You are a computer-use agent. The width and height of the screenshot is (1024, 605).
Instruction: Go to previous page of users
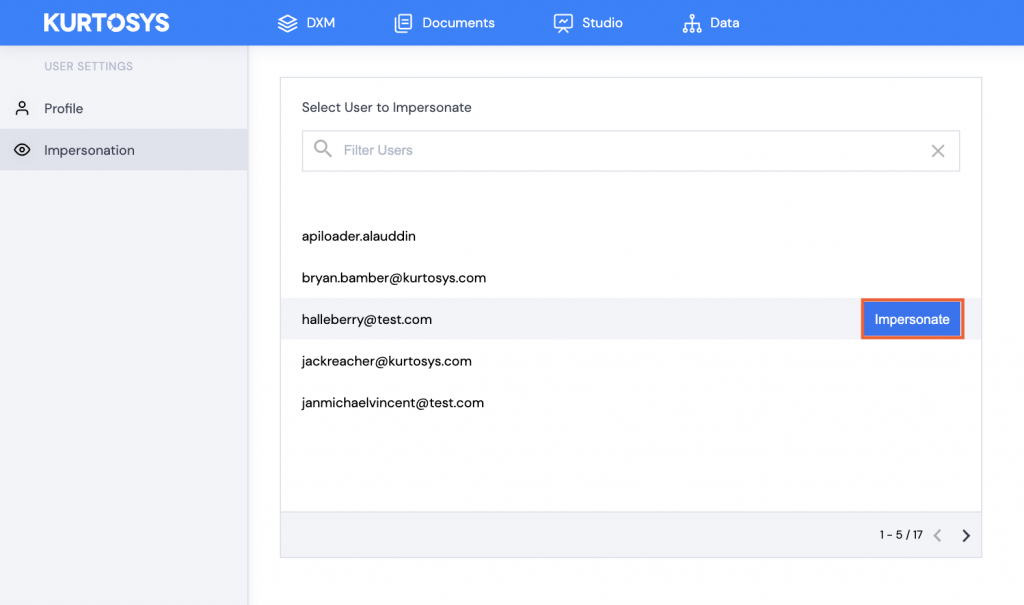tap(938, 536)
